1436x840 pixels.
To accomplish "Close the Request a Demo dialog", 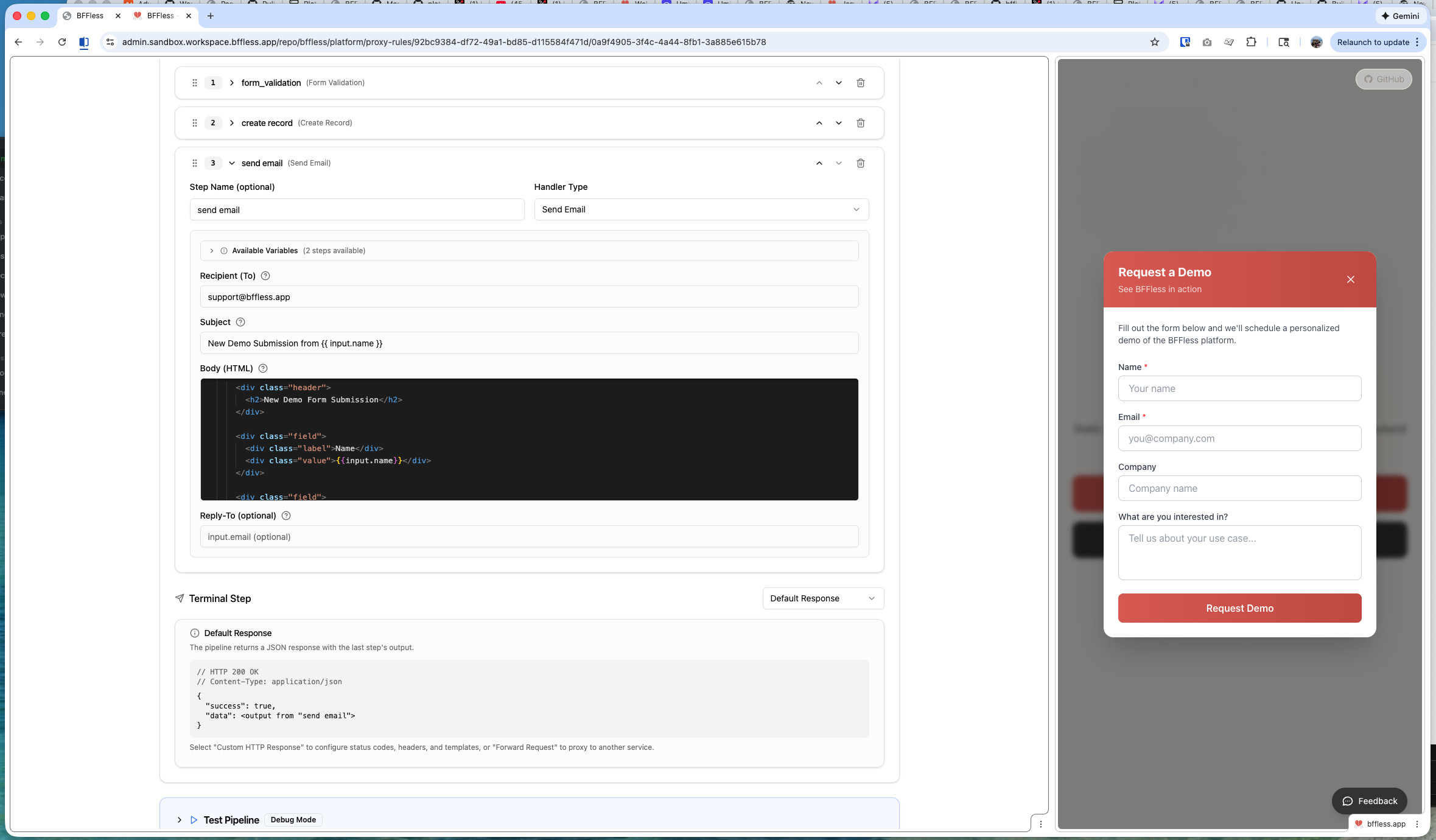I will [1350, 279].
